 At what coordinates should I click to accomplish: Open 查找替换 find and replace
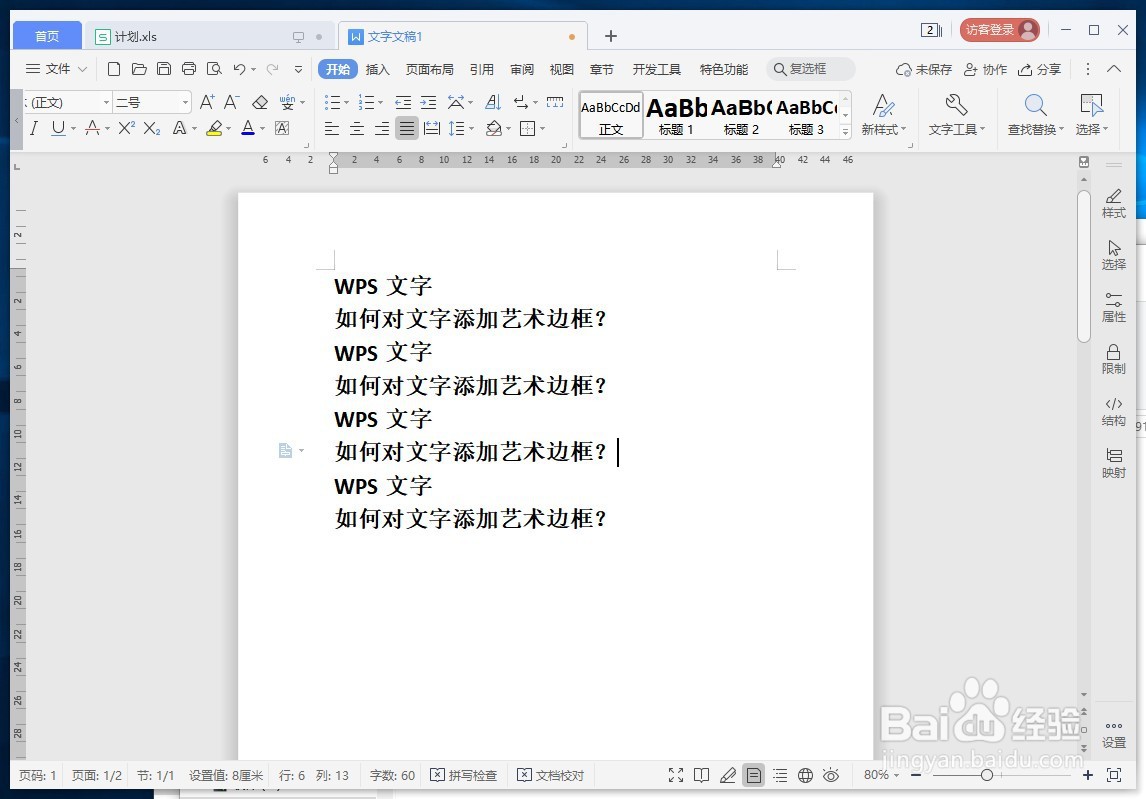coord(1035,116)
